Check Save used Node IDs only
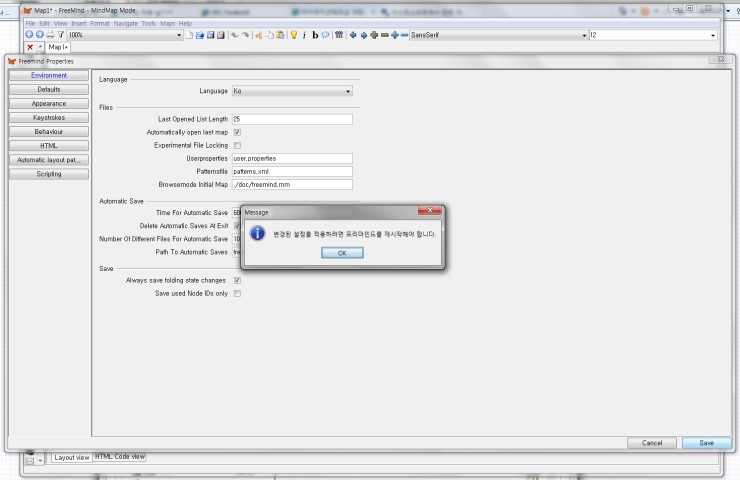 click(x=237, y=294)
